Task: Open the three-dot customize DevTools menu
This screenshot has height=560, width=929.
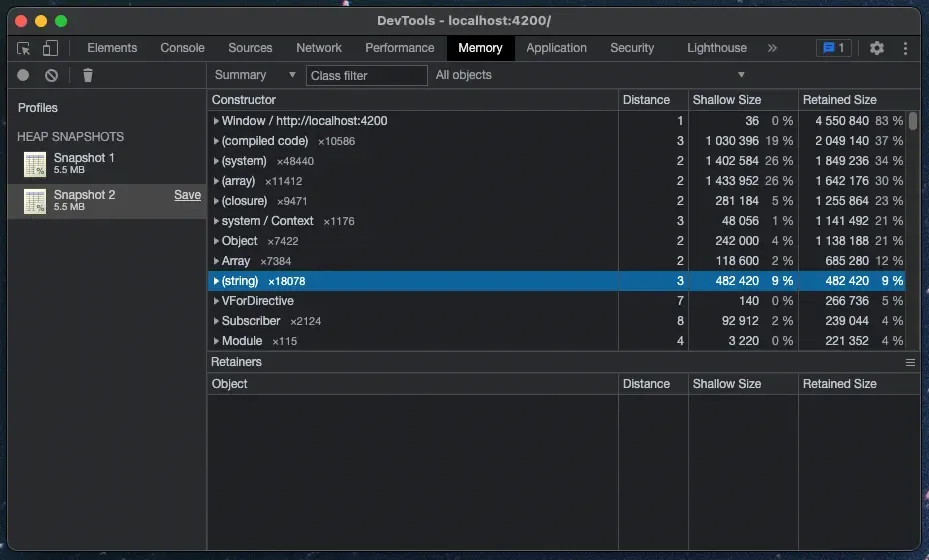Action: point(905,48)
